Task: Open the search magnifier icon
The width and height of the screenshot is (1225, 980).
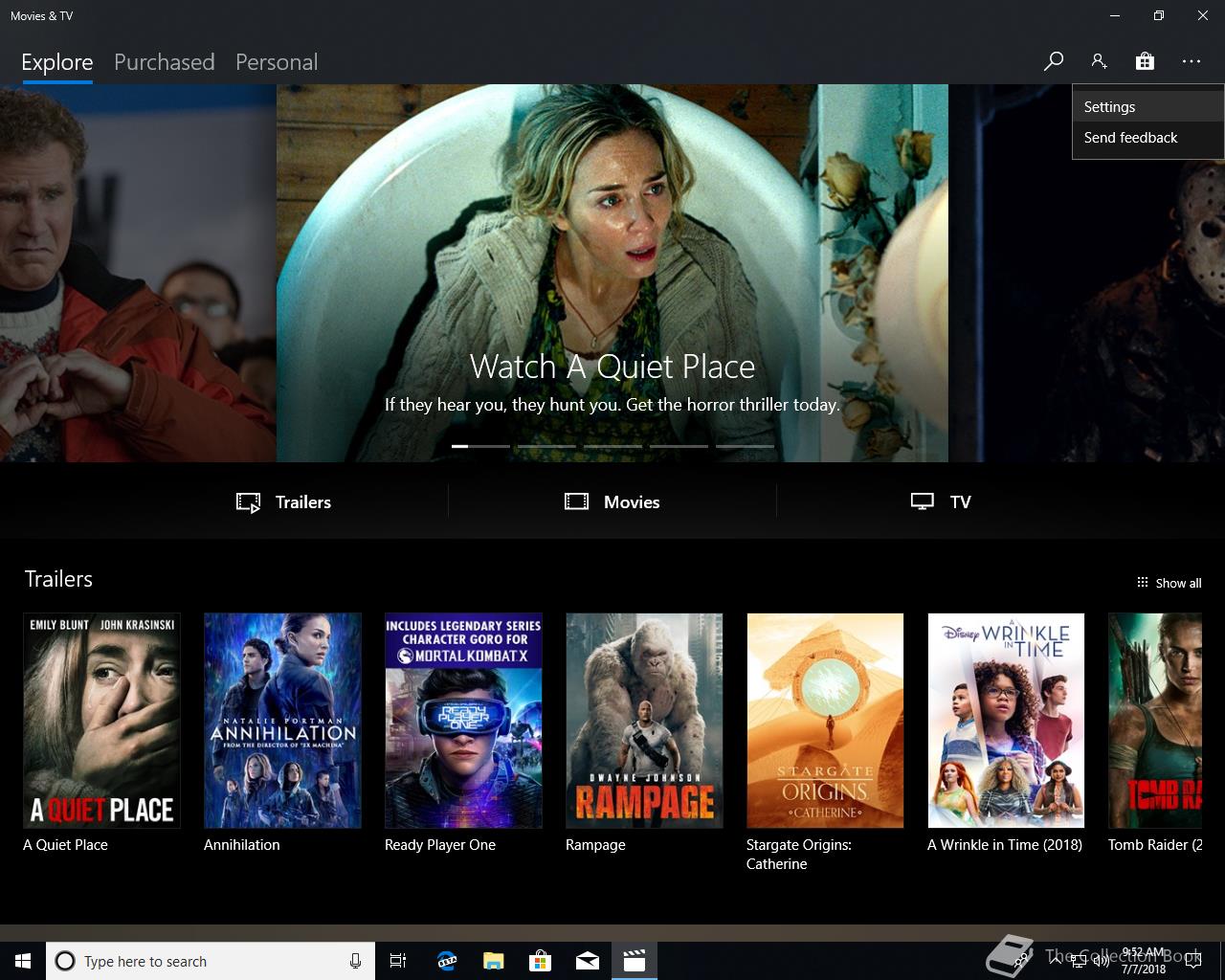Action: click(x=1053, y=61)
